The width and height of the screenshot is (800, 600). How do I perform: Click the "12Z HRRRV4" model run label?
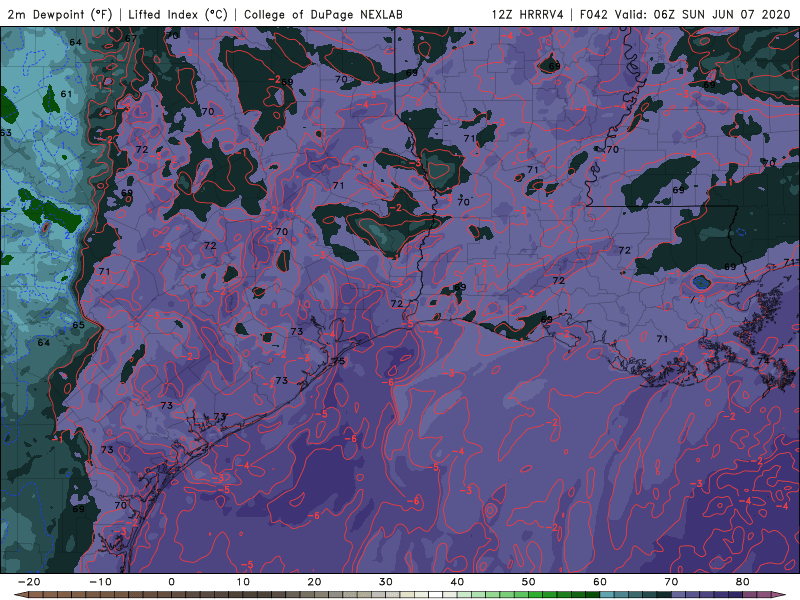tap(528, 14)
